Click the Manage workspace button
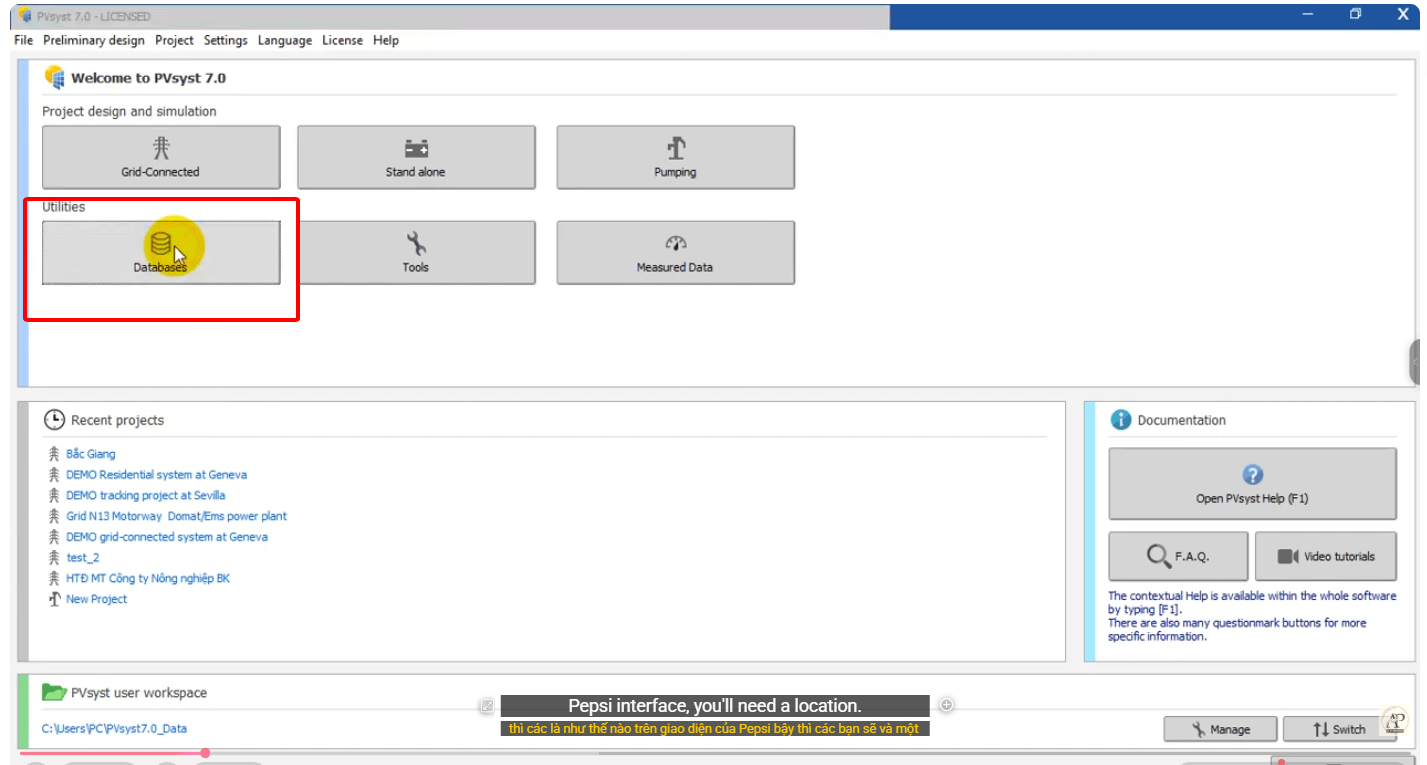1427x765 pixels. (1220, 729)
